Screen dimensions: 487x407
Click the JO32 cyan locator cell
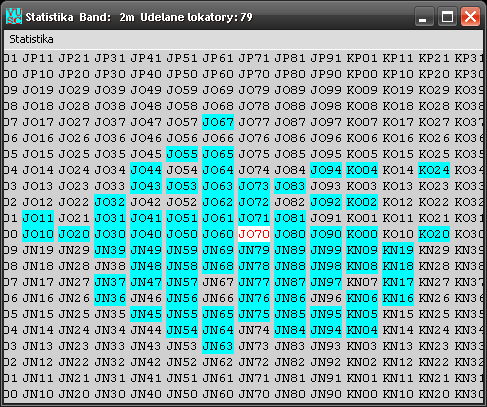click(110, 202)
